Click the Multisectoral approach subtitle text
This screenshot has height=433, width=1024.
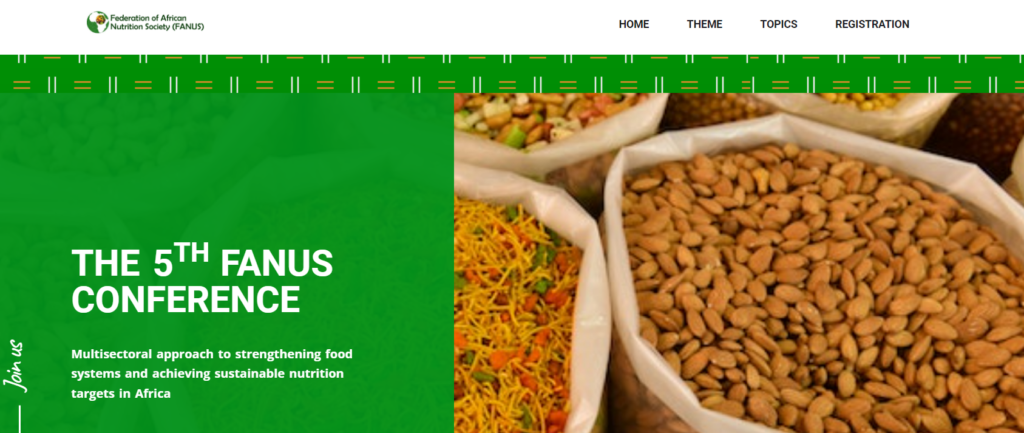coord(212,374)
